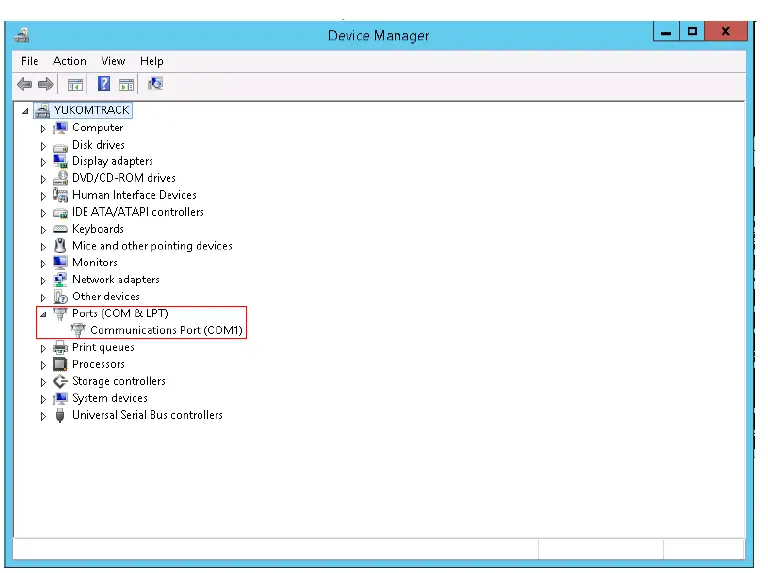This screenshot has height=573, width=768.
Task: Click the mouse icon for pointing devices
Action: (x=60, y=245)
